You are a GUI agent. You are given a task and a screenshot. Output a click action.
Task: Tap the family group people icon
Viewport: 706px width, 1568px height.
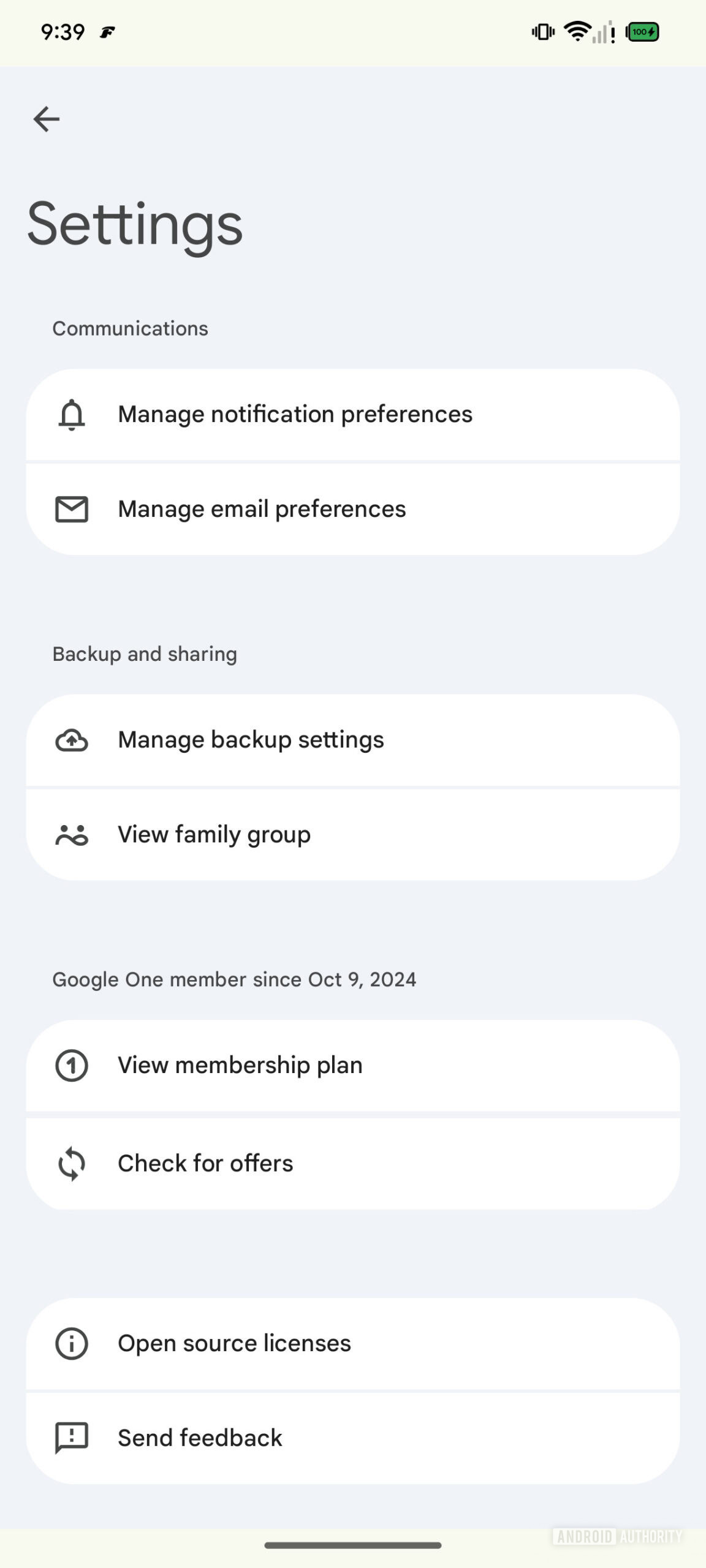pyautogui.click(x=72, y=835)
